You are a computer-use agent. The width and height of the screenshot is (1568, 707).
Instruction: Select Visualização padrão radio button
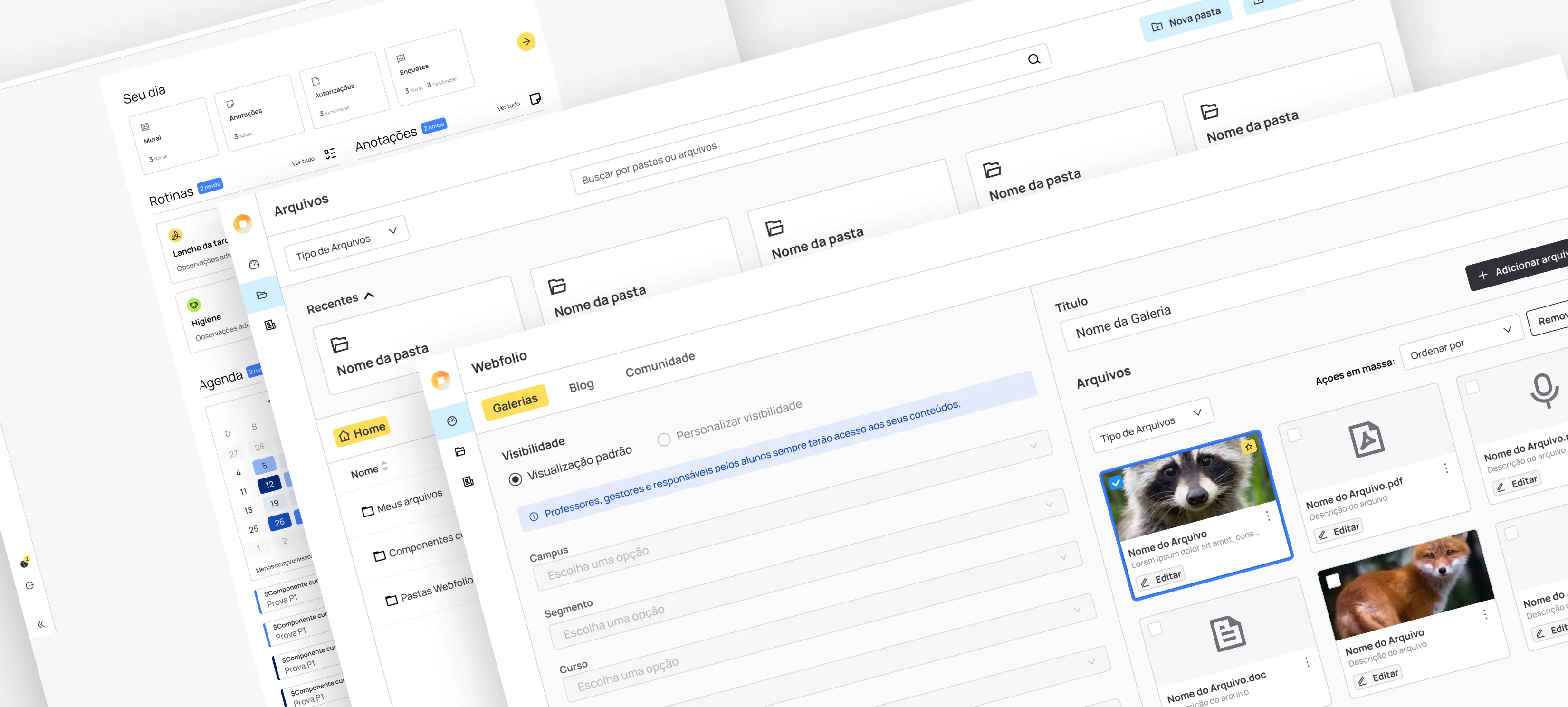pyautogui.click(x=515, y=479)
